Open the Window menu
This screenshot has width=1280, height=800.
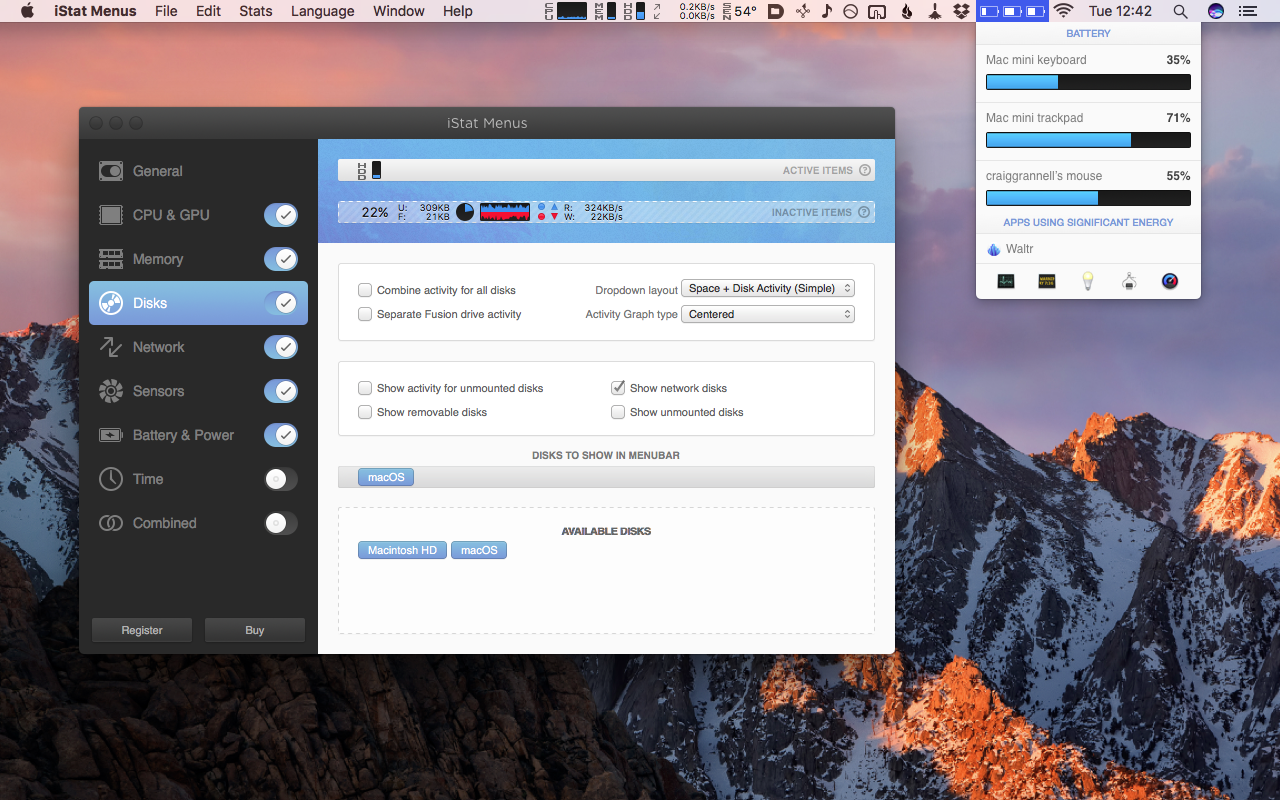(x=399, y=11)
